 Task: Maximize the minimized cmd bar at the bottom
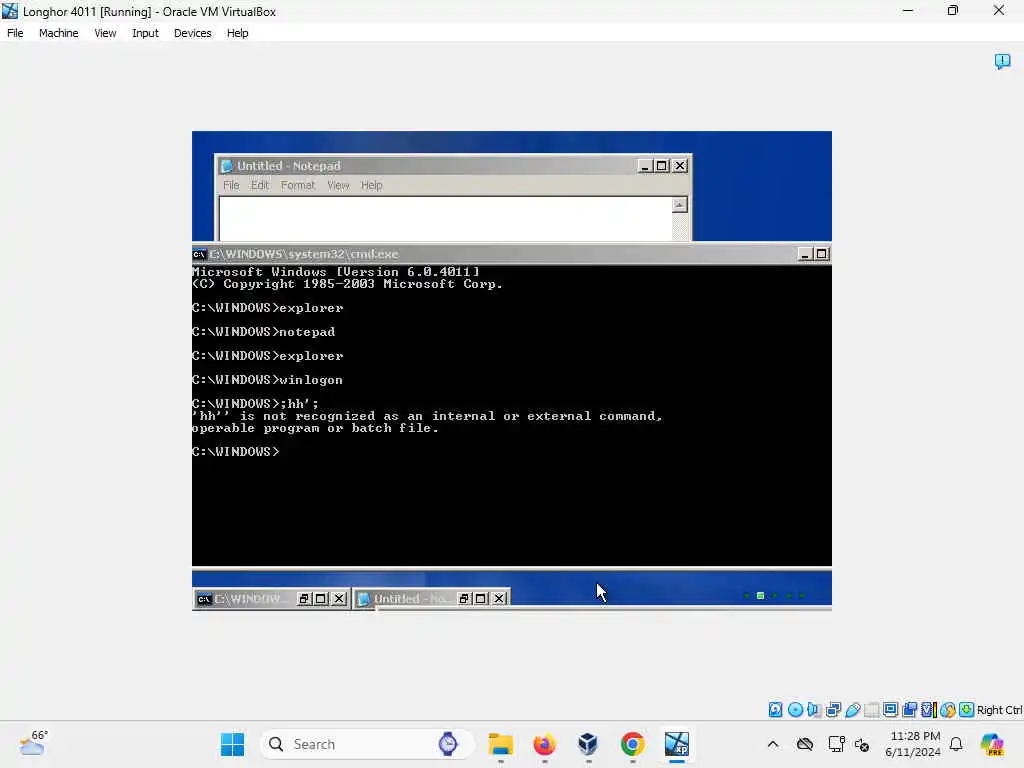(x=321, y=599)
